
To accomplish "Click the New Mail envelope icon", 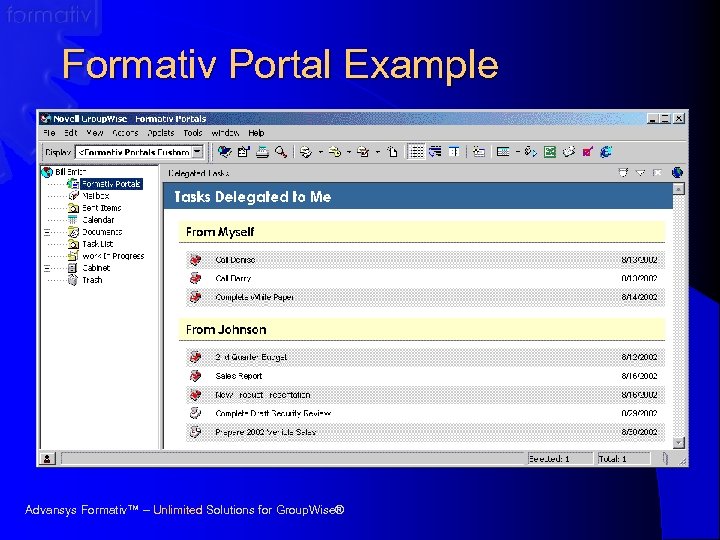I will point(306,152).
